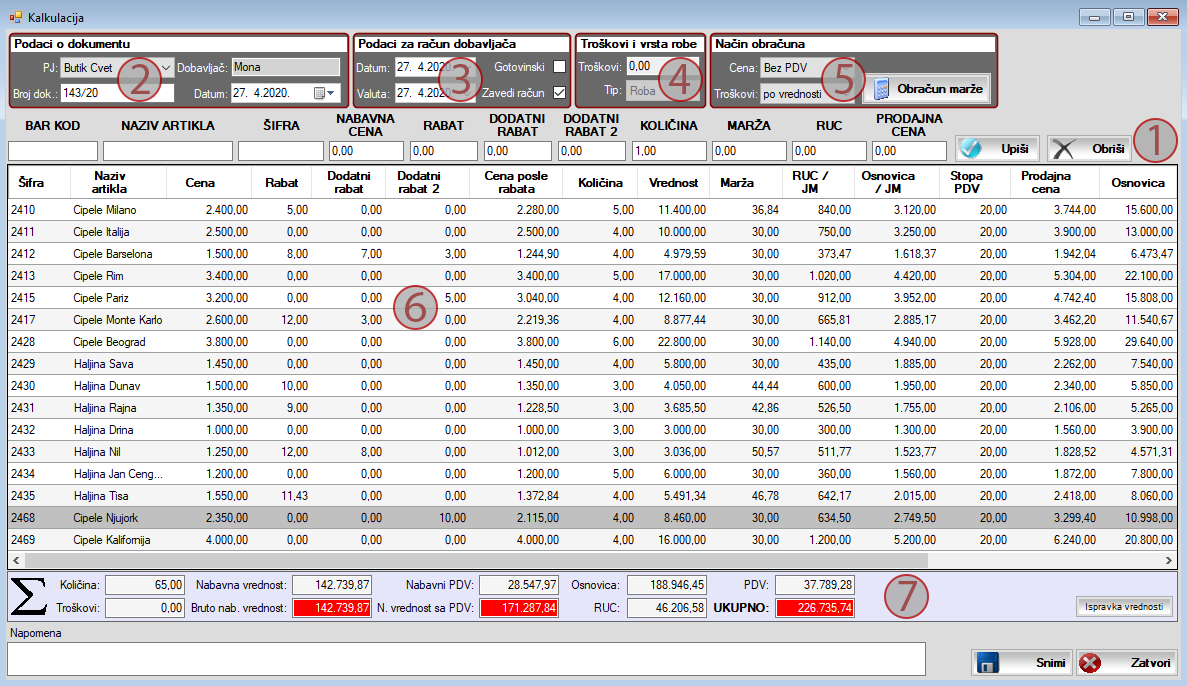Select the Haljina Dunav row
Screen dimensions: 1187x686
tap(593, 385)
